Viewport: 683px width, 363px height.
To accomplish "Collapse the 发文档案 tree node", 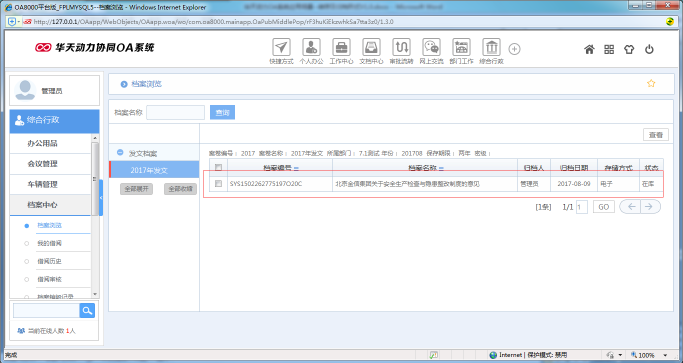I will tap(120, 153).
